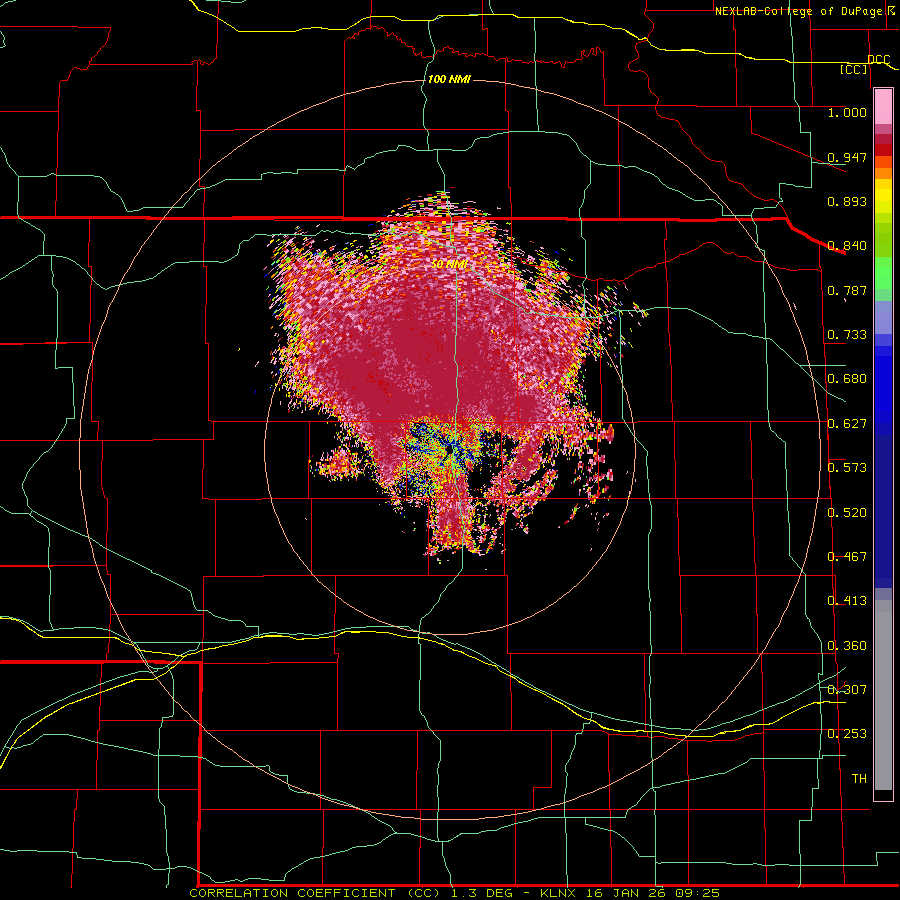This screenshot has height=900, width=900.
Task: Click the 0.360 legend value
Action: (847, 646)
